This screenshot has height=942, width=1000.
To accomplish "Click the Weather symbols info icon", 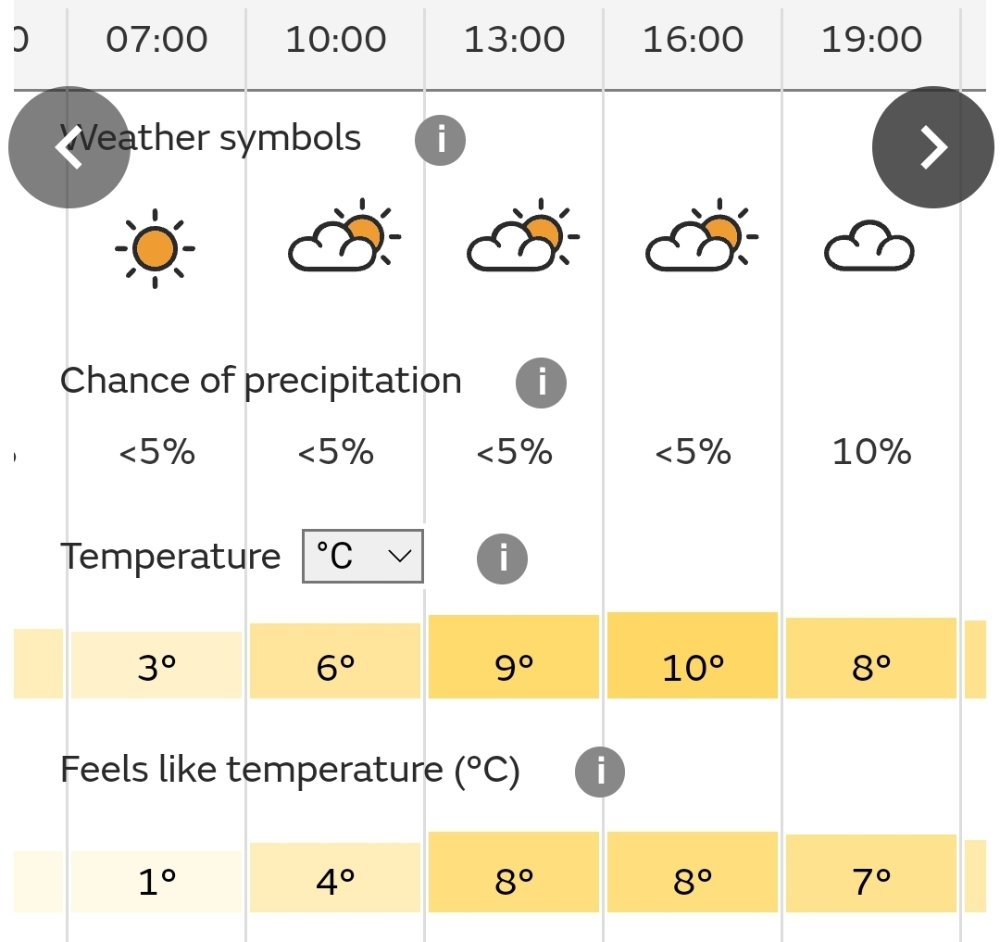I will pyautogui.click(x=440, y=140).
